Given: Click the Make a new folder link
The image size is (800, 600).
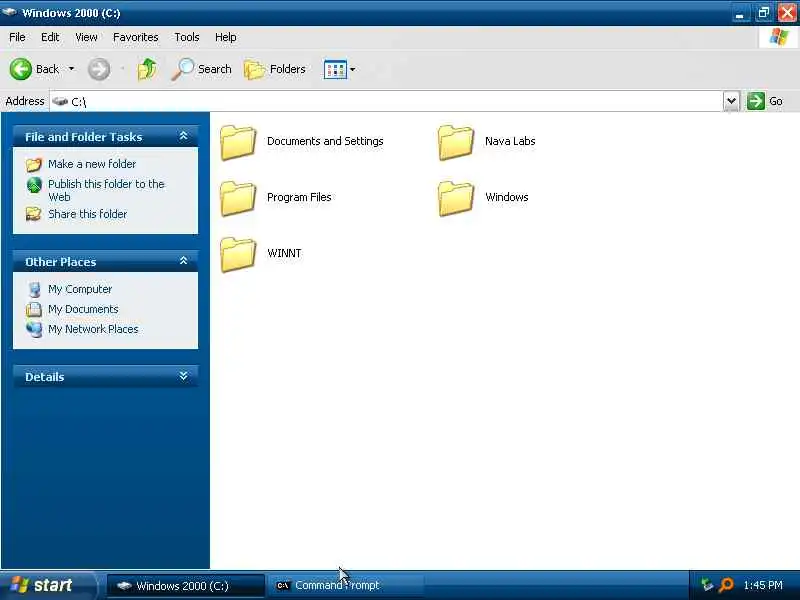Looking at the screenshot, I should click(92, 164).
